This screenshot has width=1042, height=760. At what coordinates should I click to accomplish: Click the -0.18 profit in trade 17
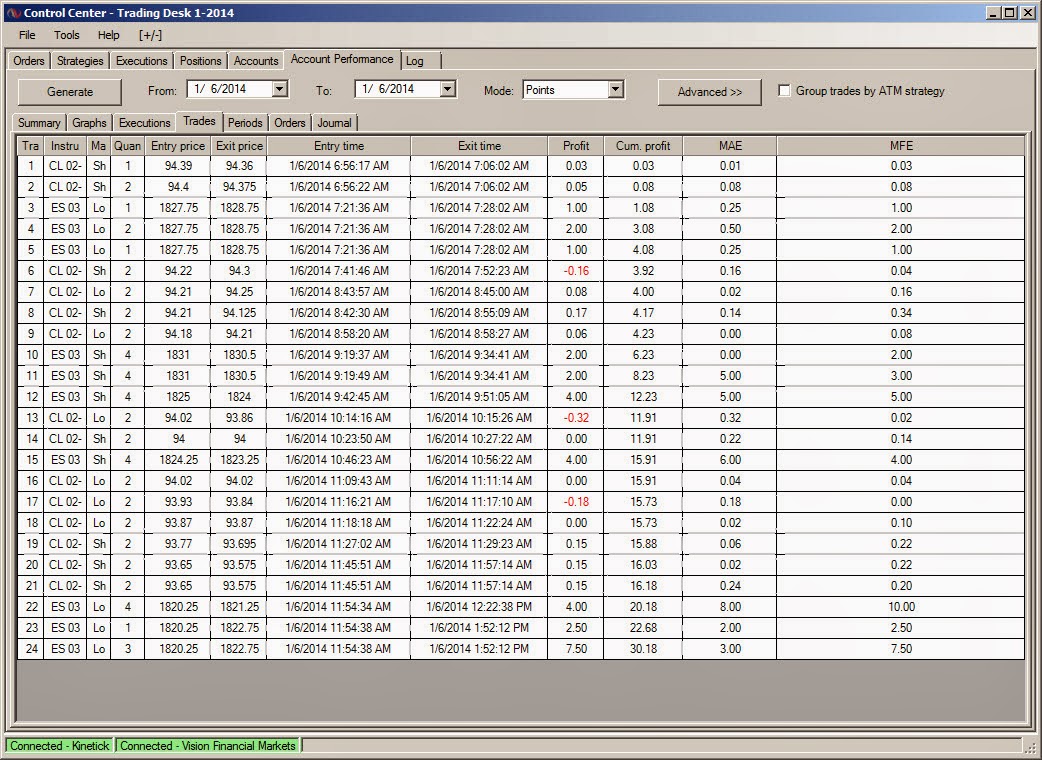pos(576,502)
